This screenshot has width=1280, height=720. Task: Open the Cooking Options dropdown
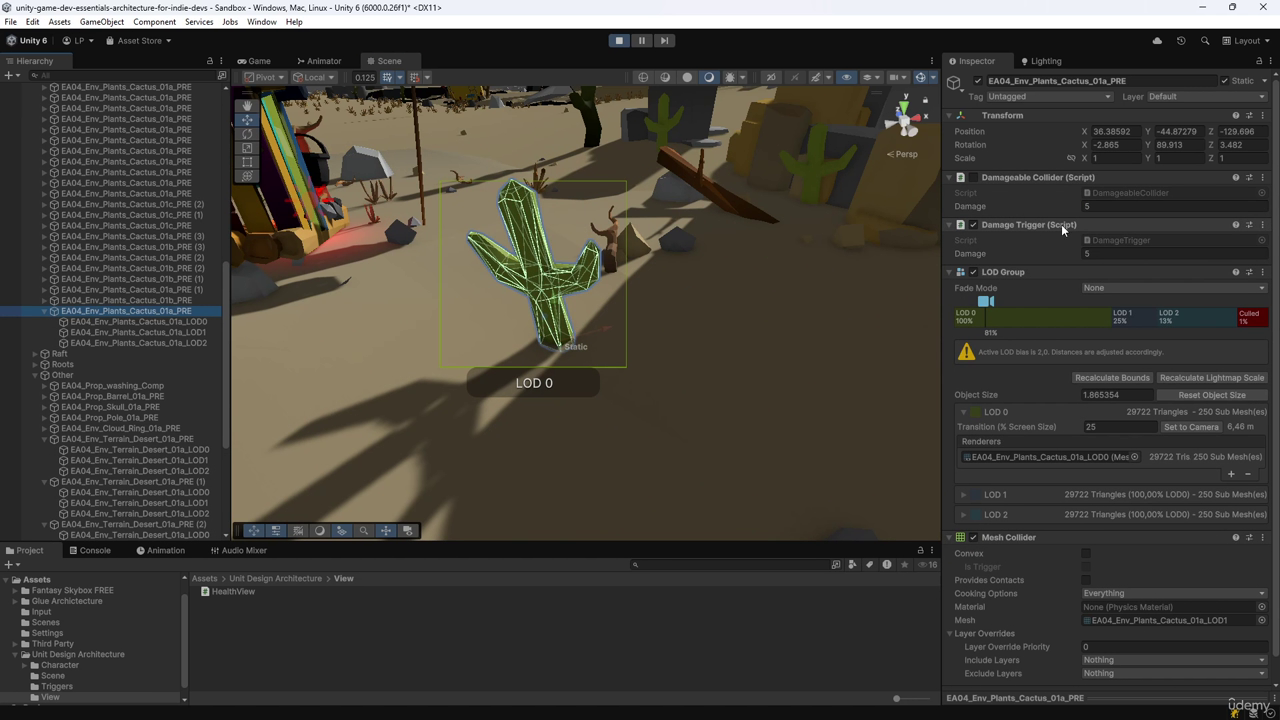pos(1174,593)
